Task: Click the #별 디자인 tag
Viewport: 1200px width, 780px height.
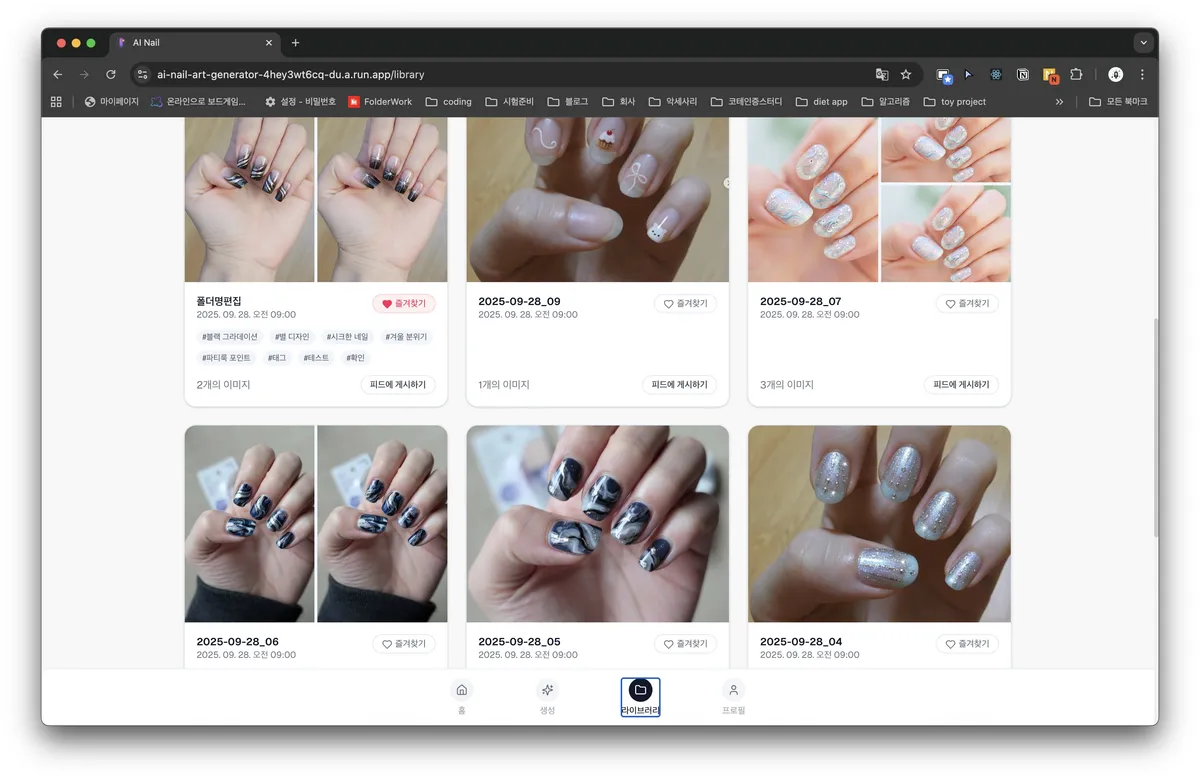Action: pos(292,337)
